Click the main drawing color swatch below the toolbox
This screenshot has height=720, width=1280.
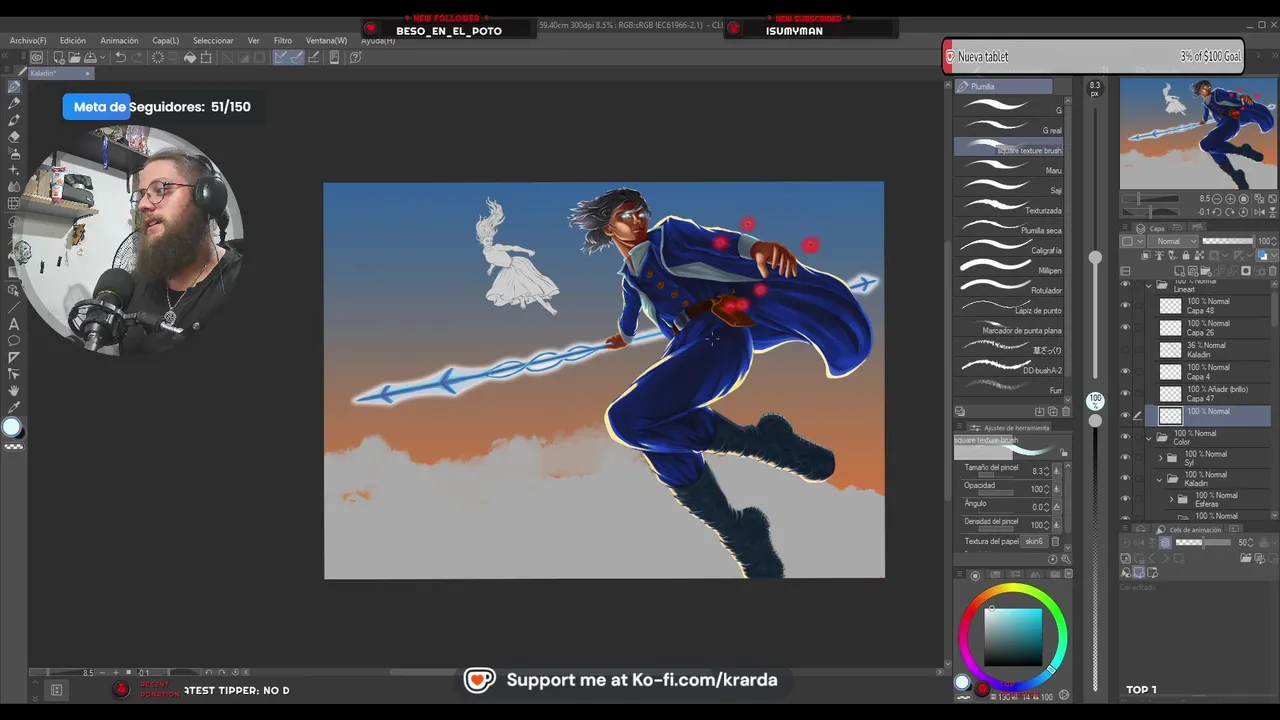pyautogui.click(x=12, y=428)
